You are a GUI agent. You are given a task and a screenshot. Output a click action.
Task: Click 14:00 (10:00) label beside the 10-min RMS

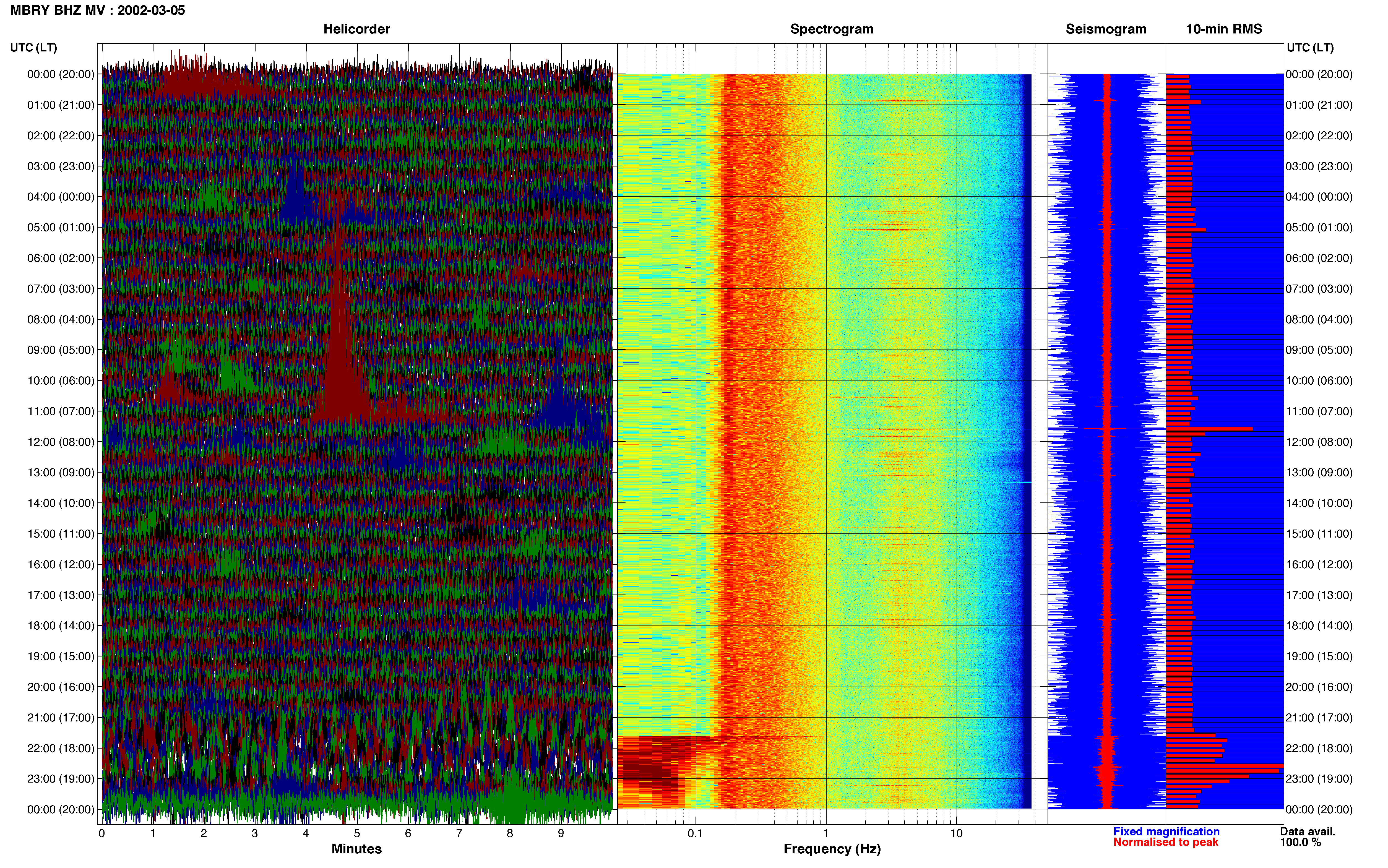click(1319, 504)
